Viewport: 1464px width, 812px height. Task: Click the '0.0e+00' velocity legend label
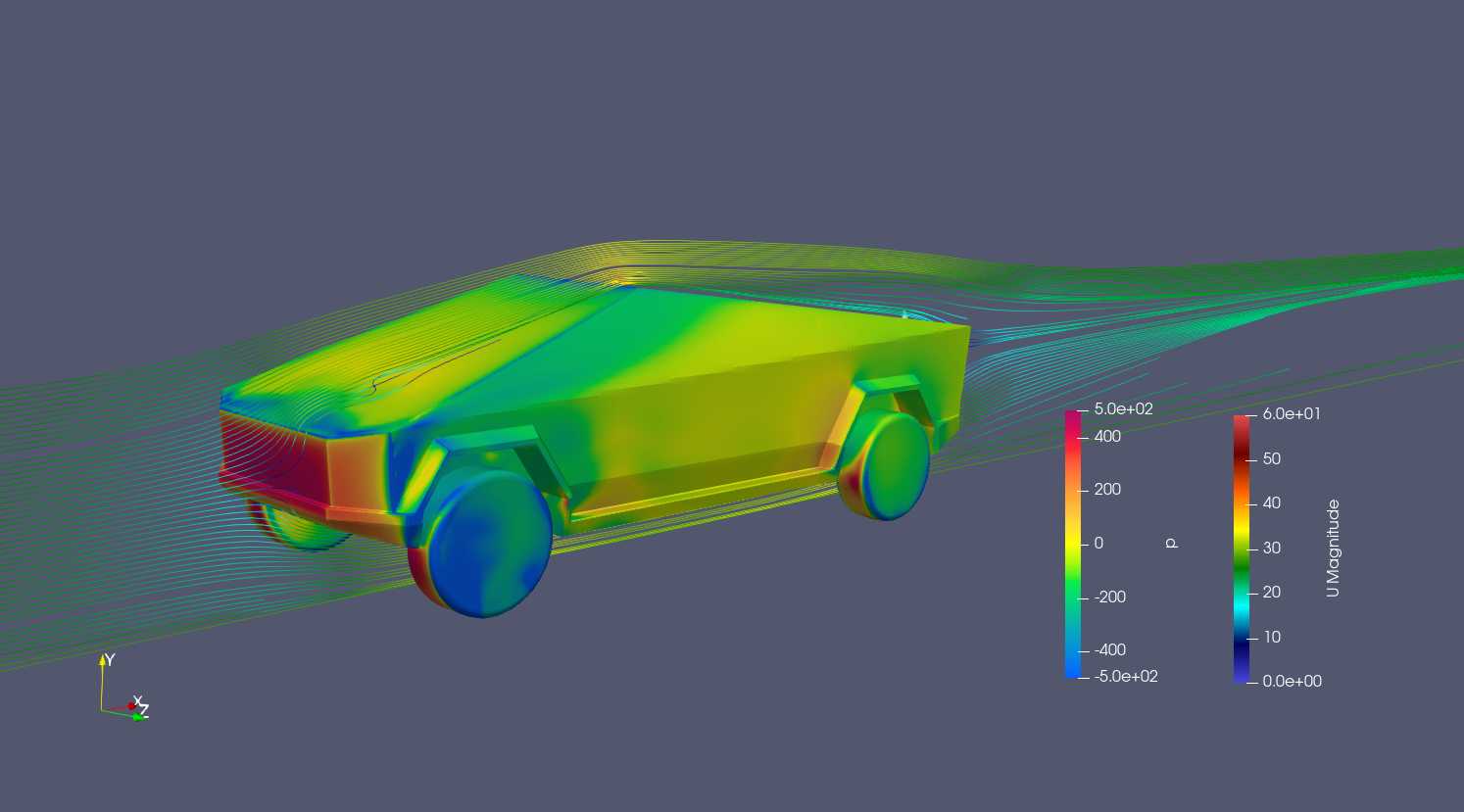[1292, 681]
